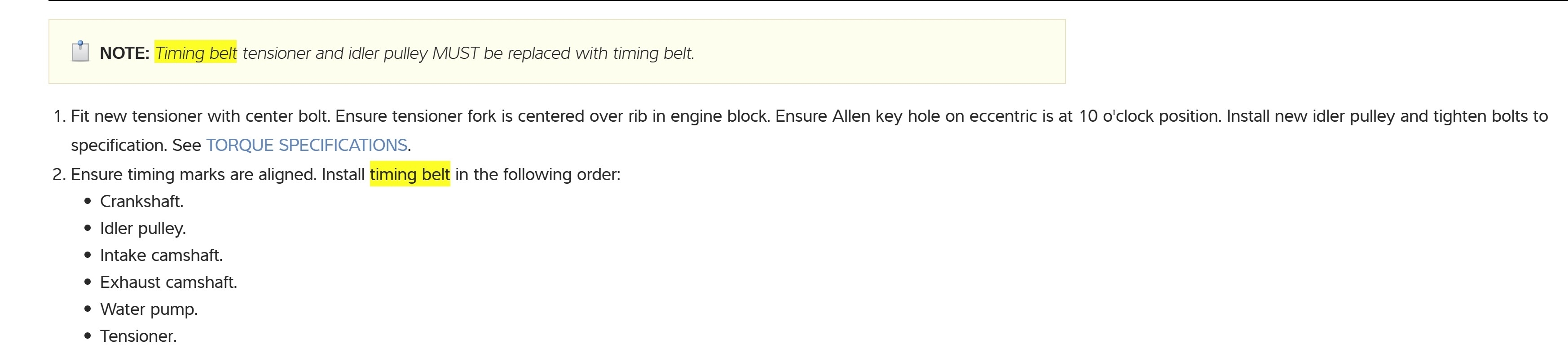Open the TORQUE SPECIFICATIONS link
Screen dimensions: 1568x358
point(306,145)
